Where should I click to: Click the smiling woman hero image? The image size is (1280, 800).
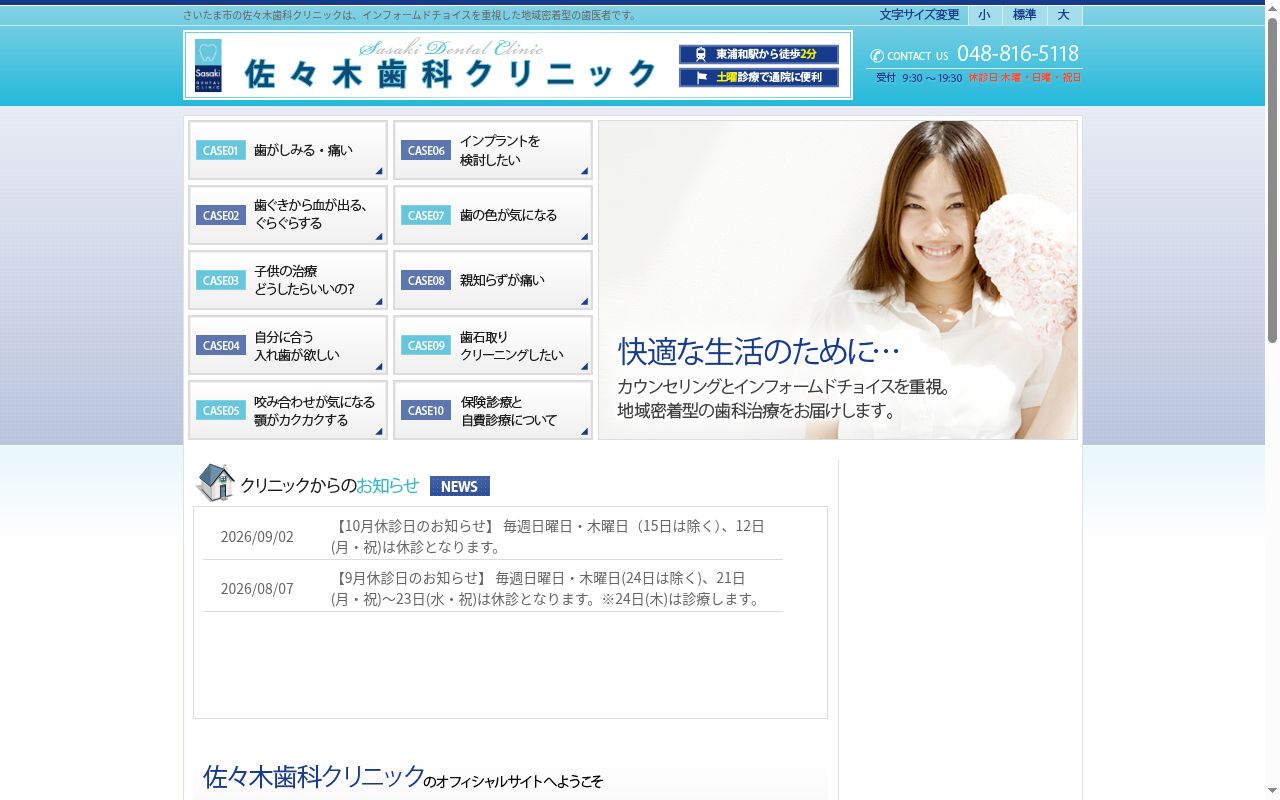point(838,280)
